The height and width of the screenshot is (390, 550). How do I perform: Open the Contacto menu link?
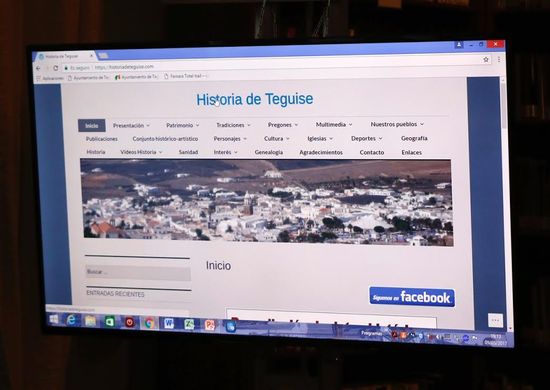point(372,152)
